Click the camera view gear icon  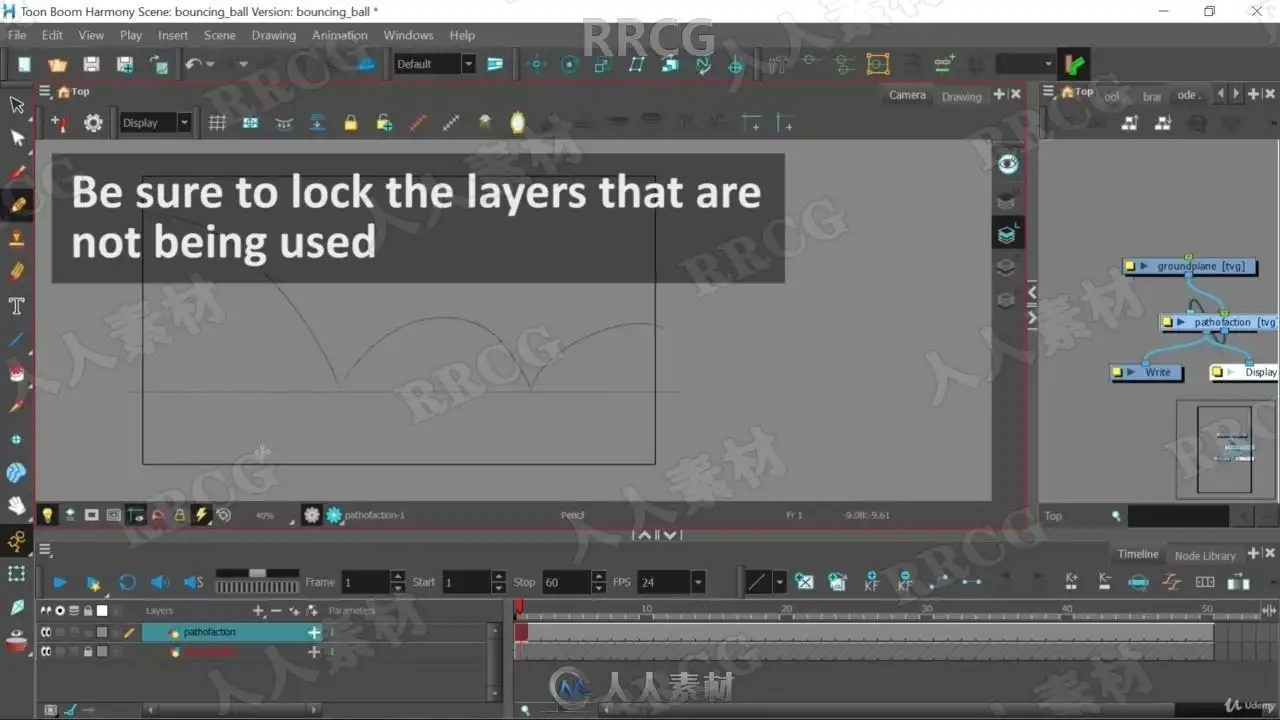[x=93, y=123]
